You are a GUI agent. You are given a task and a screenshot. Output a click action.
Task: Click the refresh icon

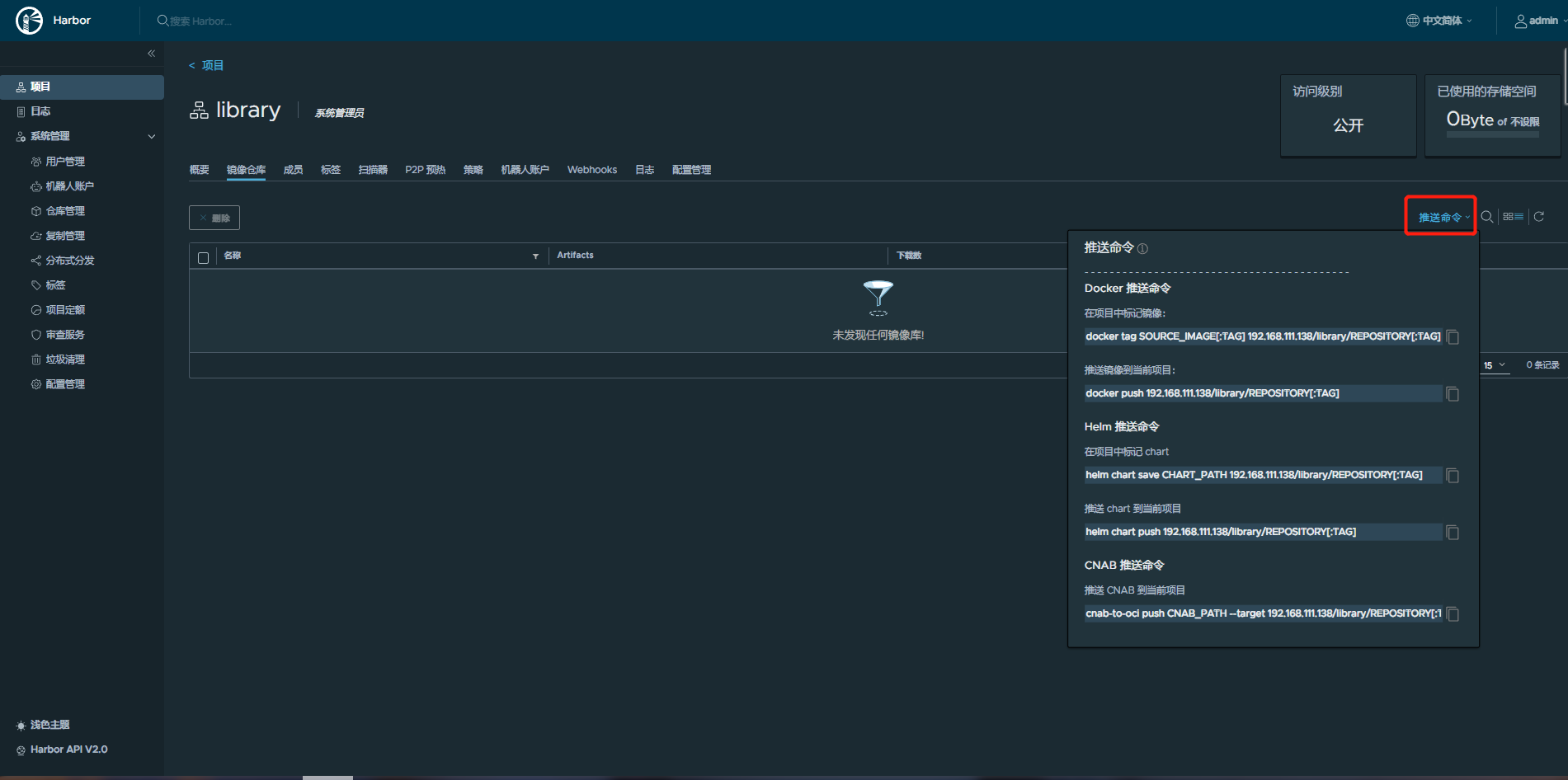click(x=1538, y=217)
